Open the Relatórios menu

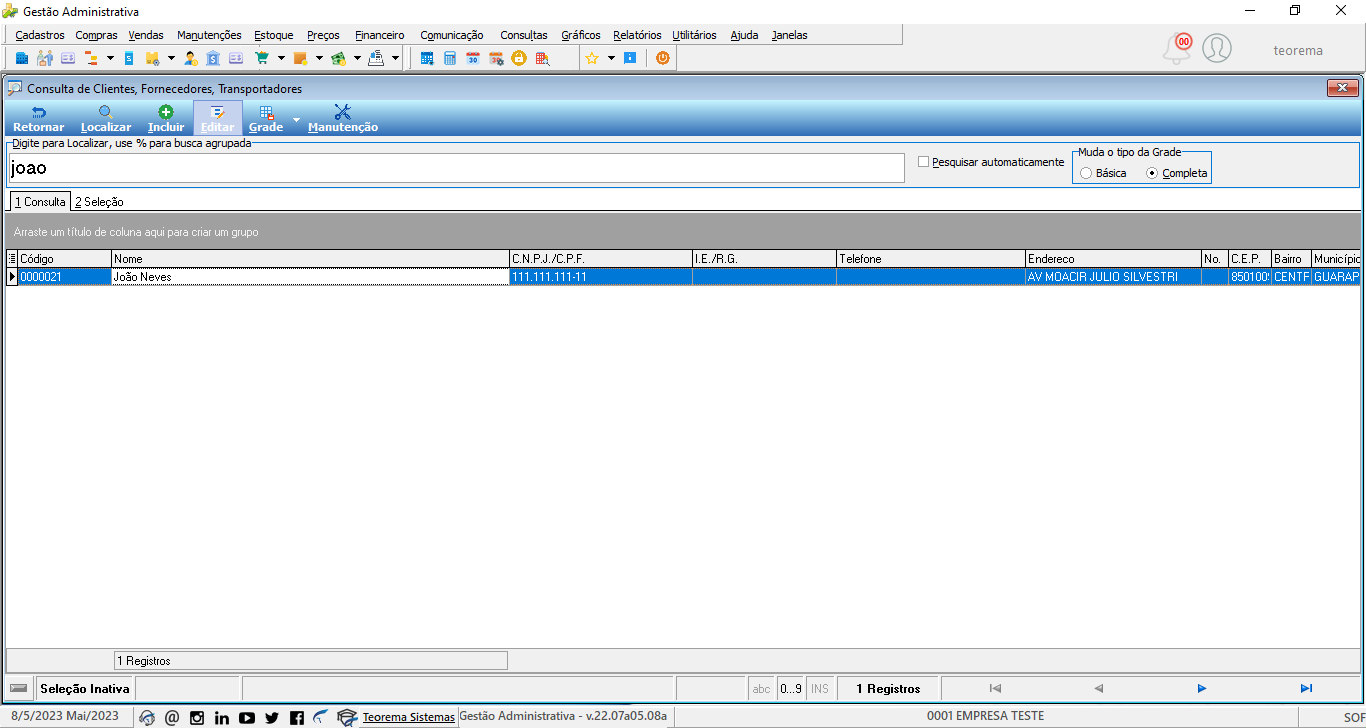coord(637,35)
